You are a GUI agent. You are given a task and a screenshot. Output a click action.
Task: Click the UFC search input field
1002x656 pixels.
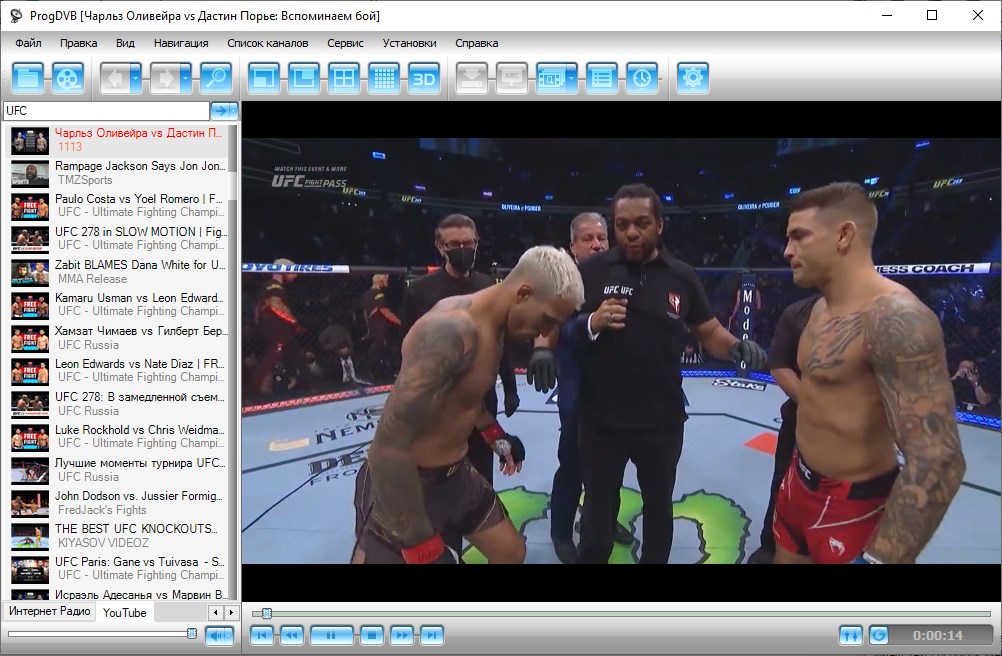click(x=106, y=111)
